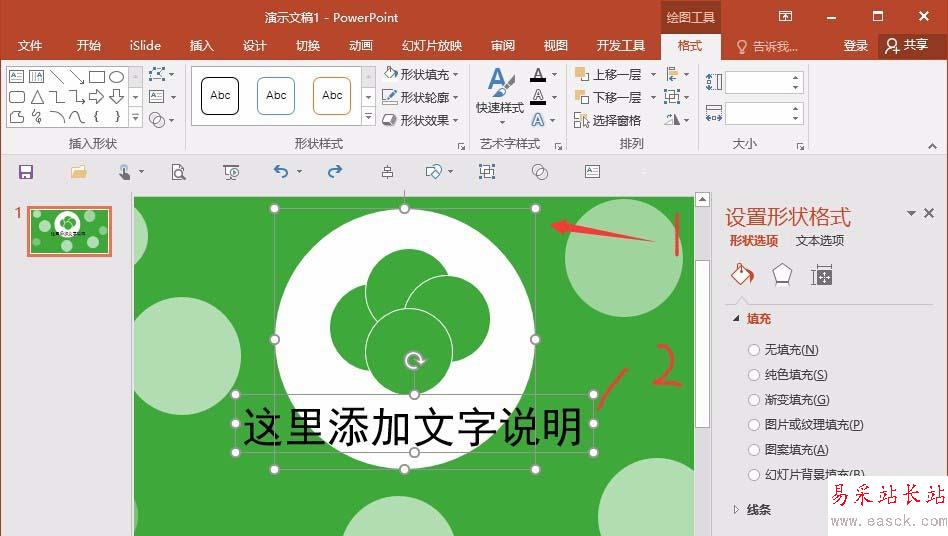Open the Bring Forward dropdown arrow
Screen dimensions: 948x536
[654, 74]
